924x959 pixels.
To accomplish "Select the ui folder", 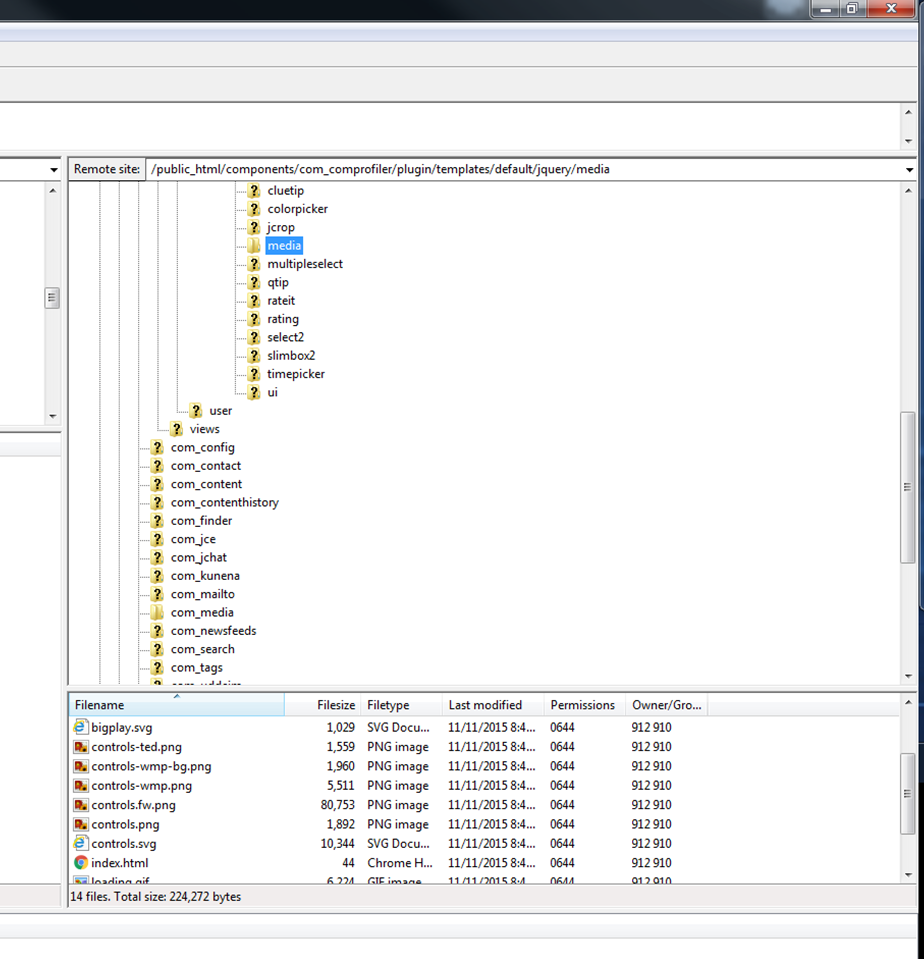I will coord(273,393).
